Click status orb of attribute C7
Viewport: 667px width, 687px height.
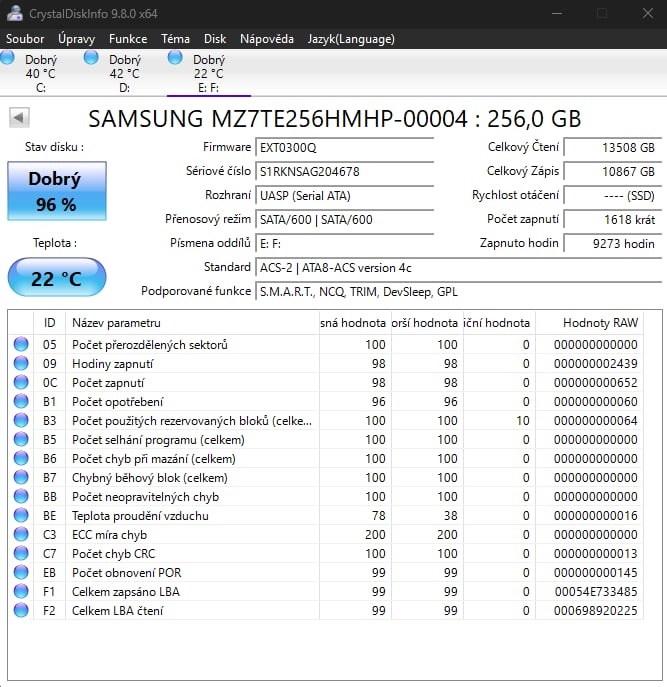[21, 553]
